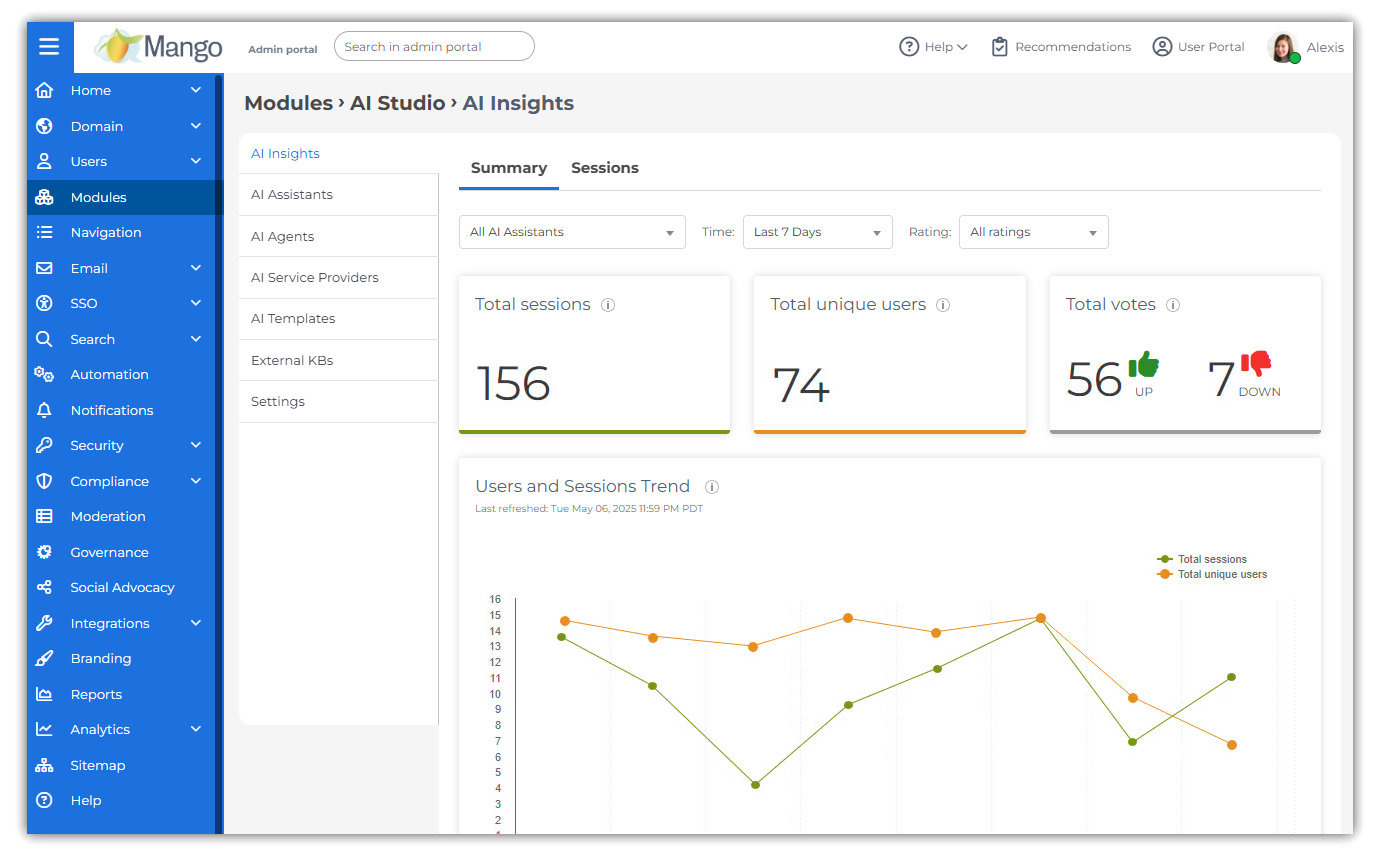Screen dimensions: 1384x860
Task: Click the red thumbs down icon
Action: (1255, 365)
